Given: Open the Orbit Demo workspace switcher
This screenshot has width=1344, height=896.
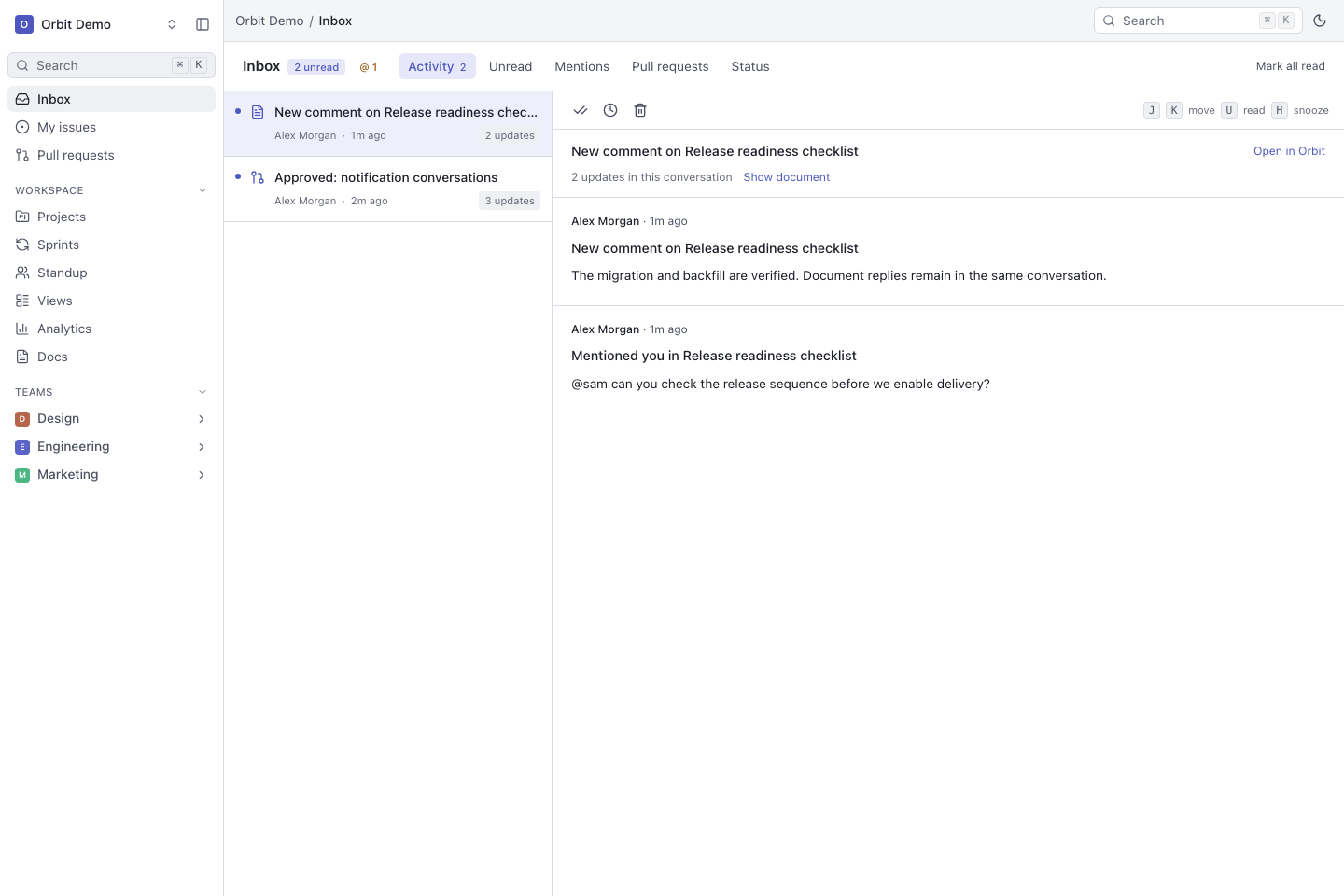Looking at the screenshot, I should pyautogui.click(x=97, y=24).
